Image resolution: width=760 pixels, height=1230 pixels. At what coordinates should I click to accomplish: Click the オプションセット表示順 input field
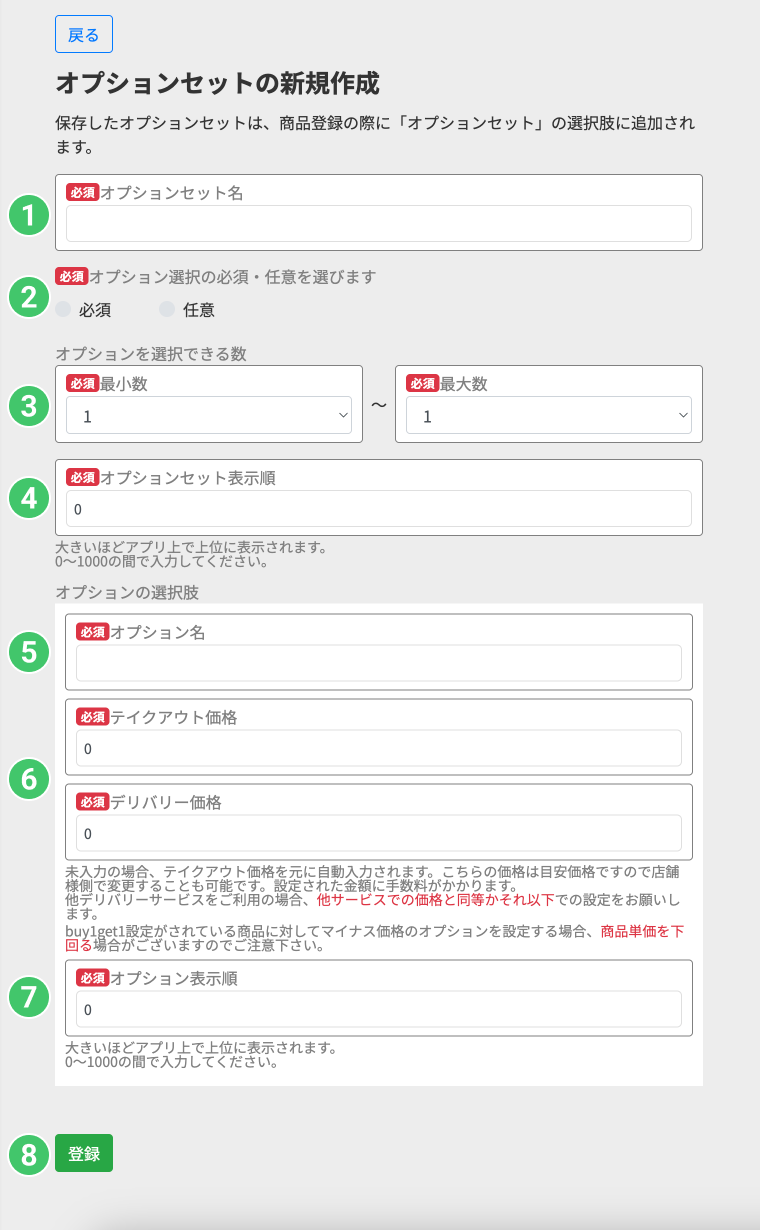[x=379, y=509]
